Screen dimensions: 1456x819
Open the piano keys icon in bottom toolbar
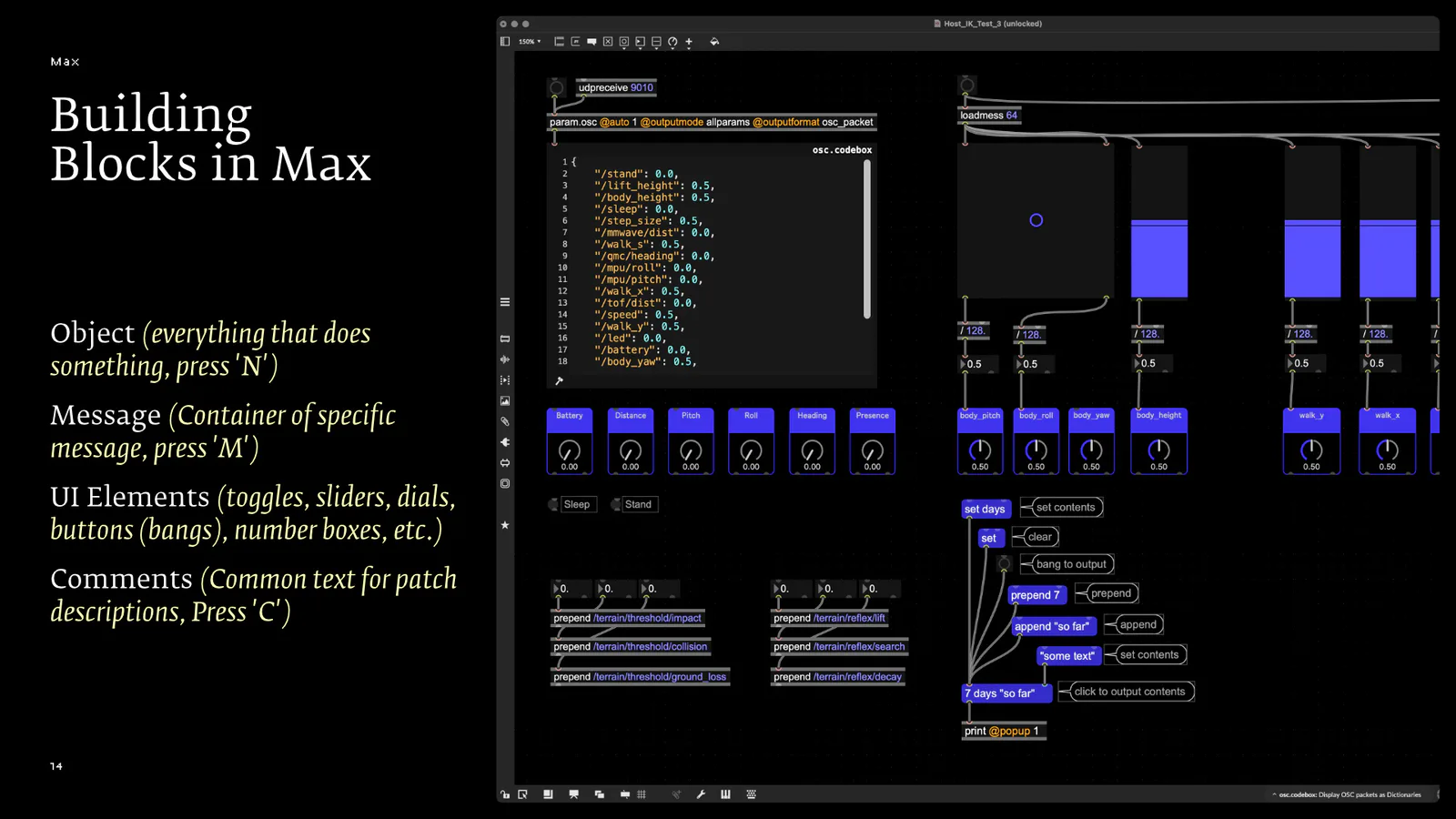(725, 794)
